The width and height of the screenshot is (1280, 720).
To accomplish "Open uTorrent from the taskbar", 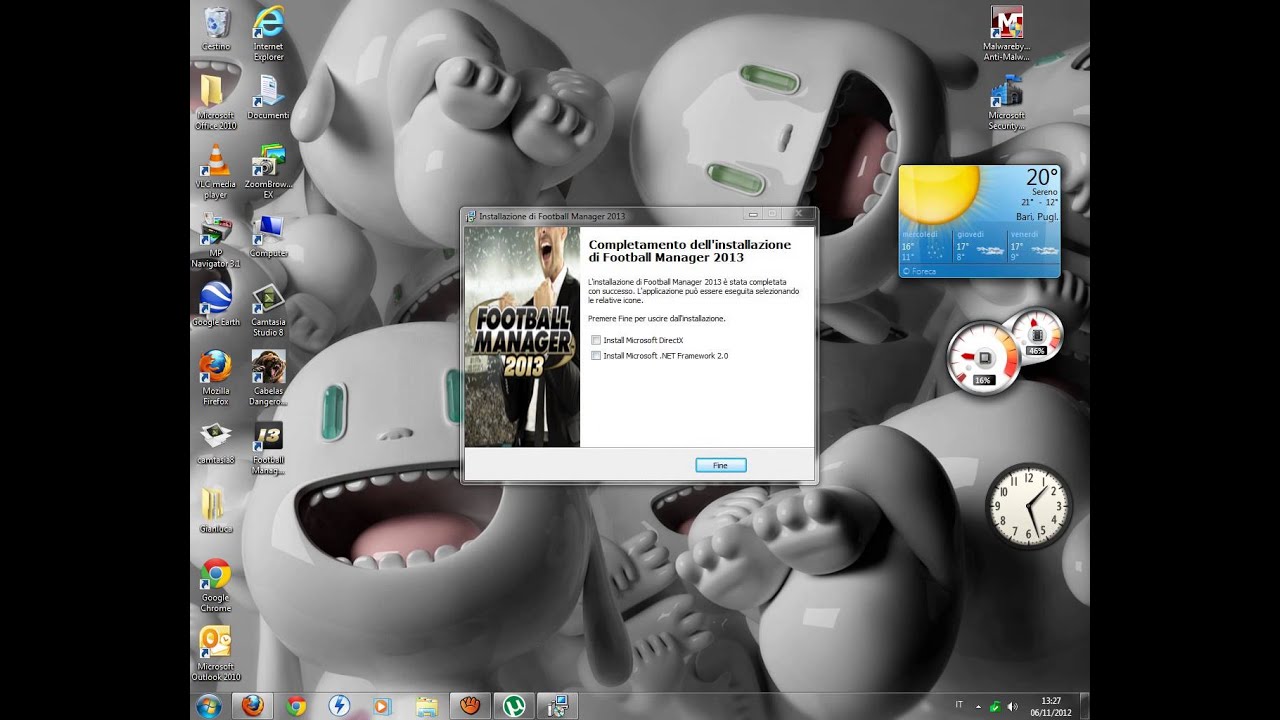I will (514, 706).
